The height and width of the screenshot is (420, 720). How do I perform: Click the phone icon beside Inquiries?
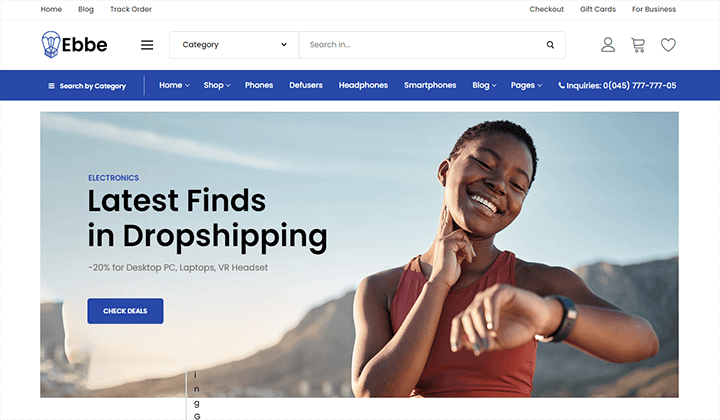coord(561,85)
